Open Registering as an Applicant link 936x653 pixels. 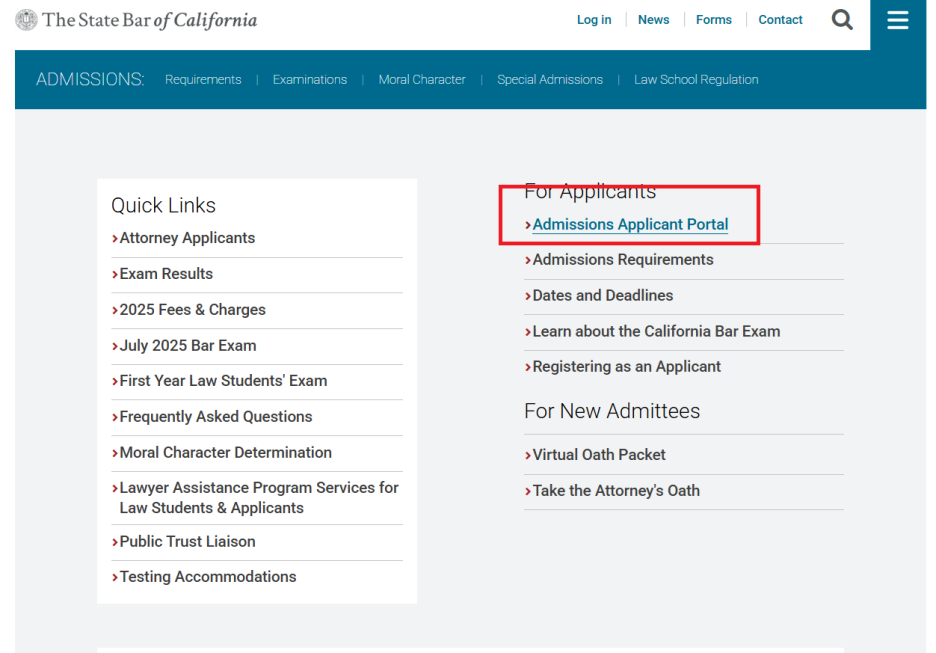click(x=626, y=366)
